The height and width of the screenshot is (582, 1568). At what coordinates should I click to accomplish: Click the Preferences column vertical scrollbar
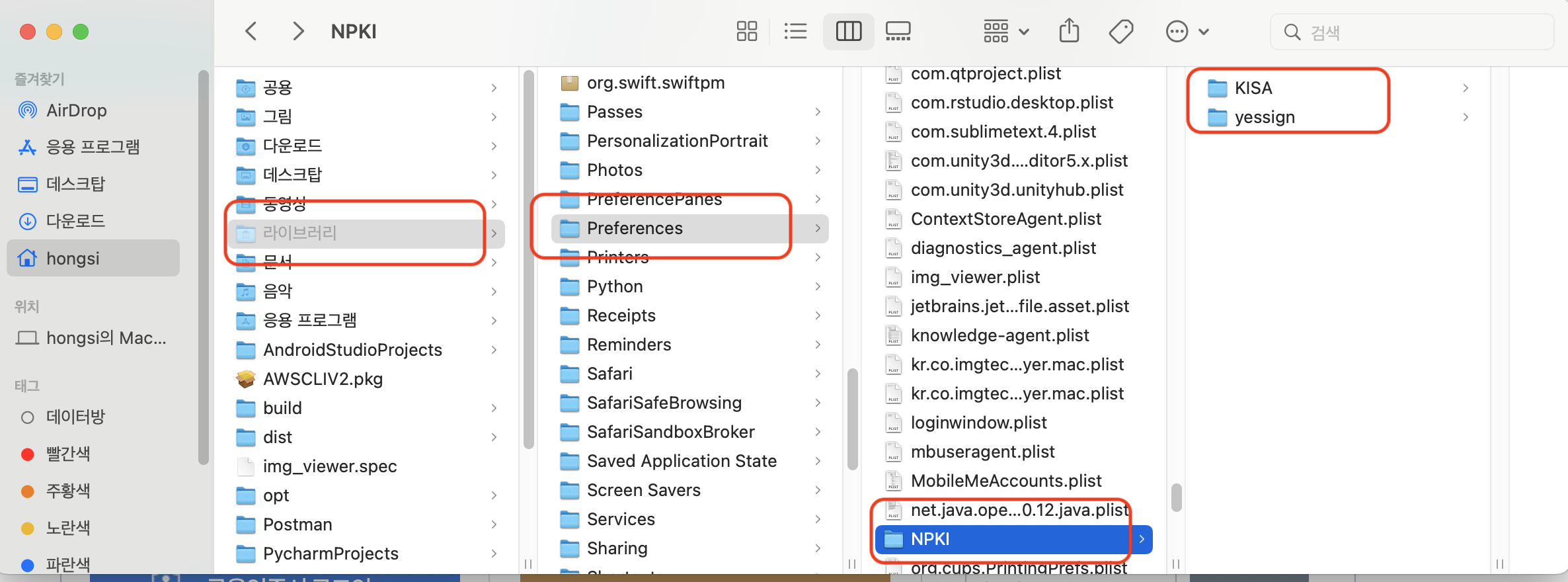1176,497
